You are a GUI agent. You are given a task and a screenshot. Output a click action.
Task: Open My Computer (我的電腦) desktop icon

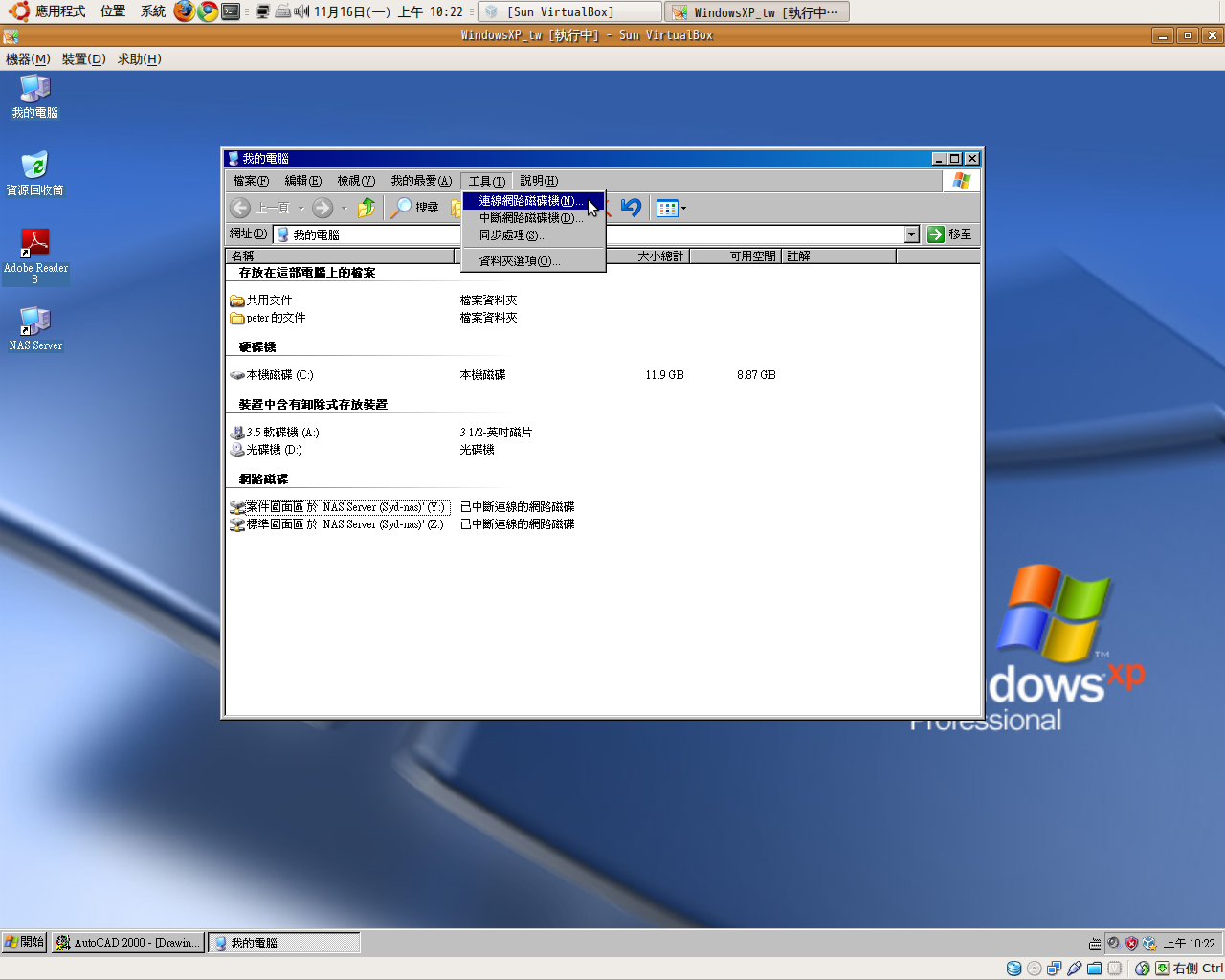pyautogui.click(x=34, y=97)
